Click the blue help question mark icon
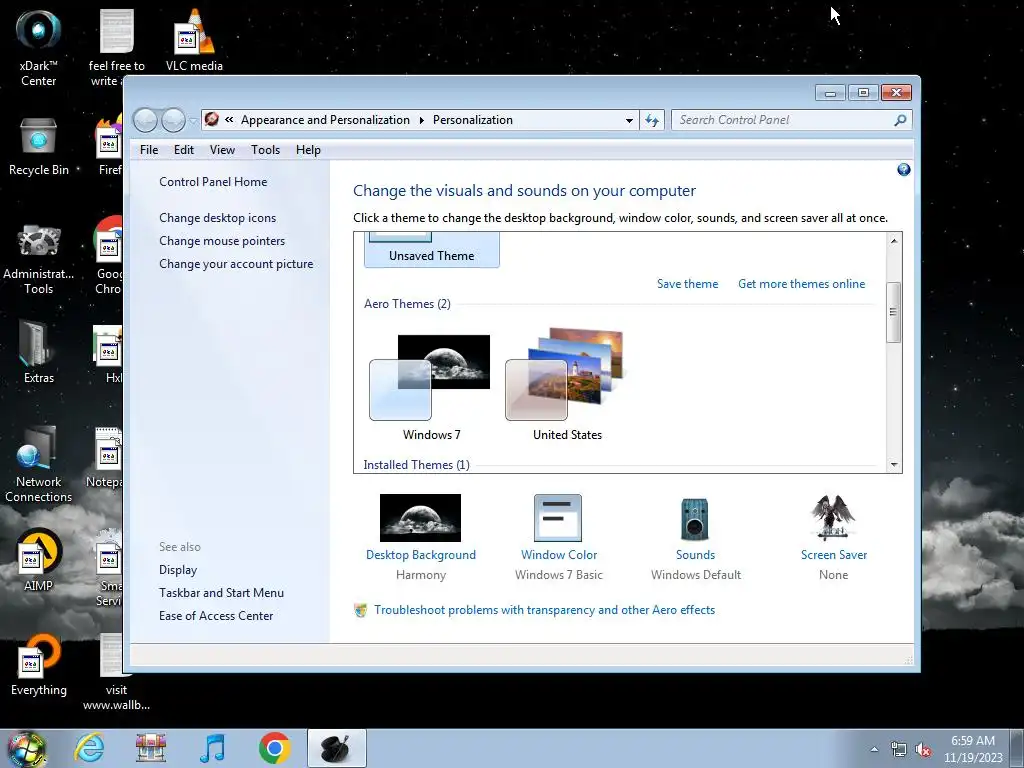1024x768 pixels. (x=903, y=170)
